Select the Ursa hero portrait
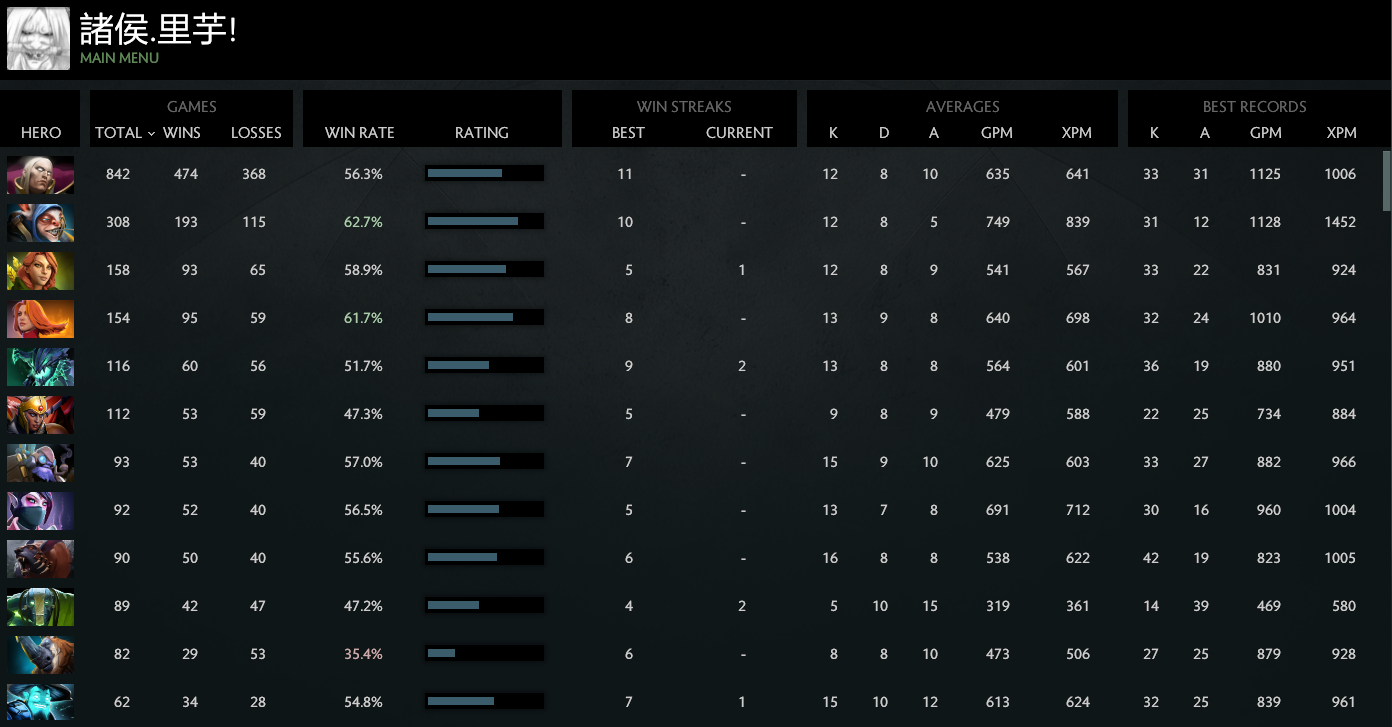Screen dimensions: 1392x727 coord(40,558)
